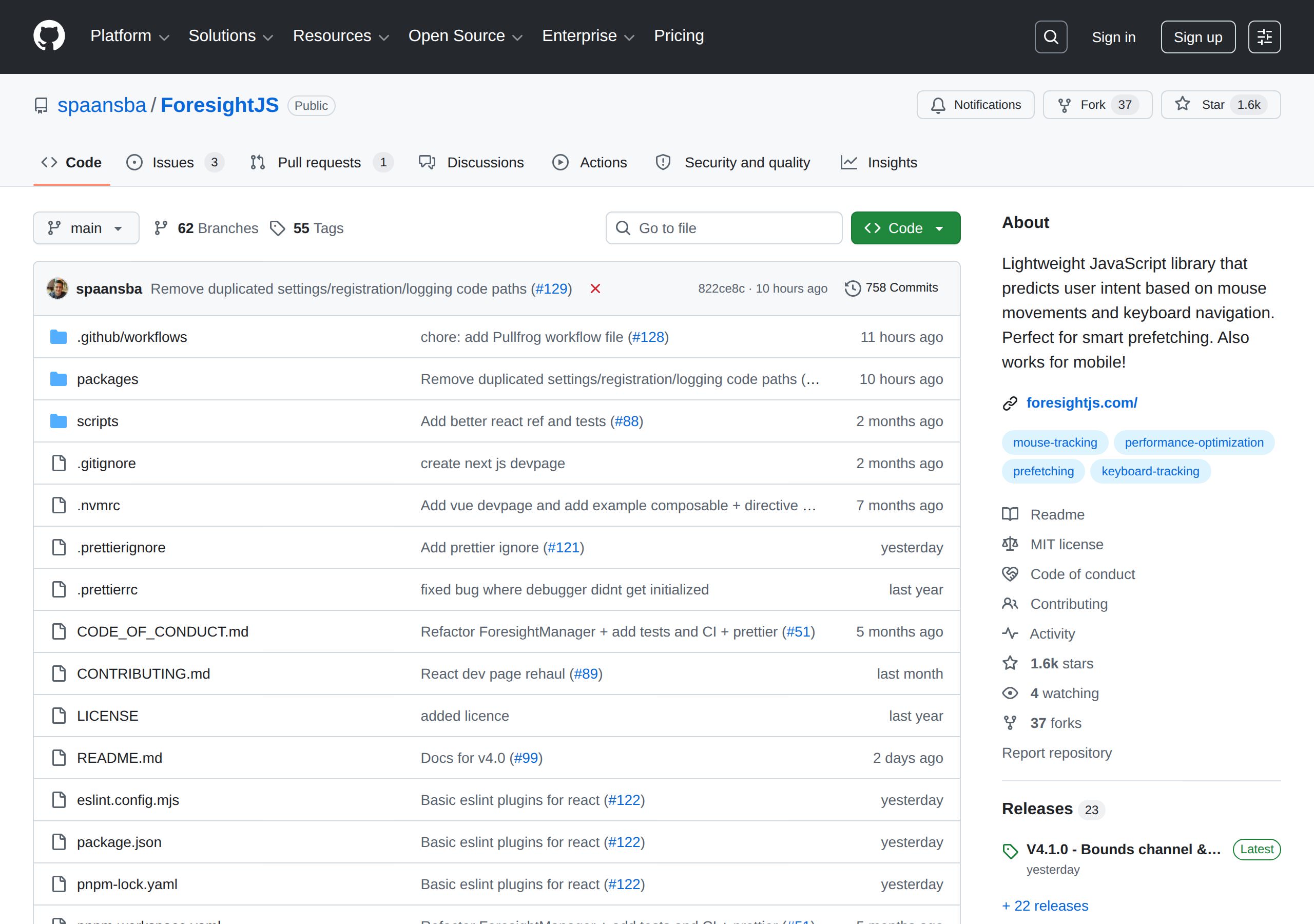Click the Sign up button

1198,37
